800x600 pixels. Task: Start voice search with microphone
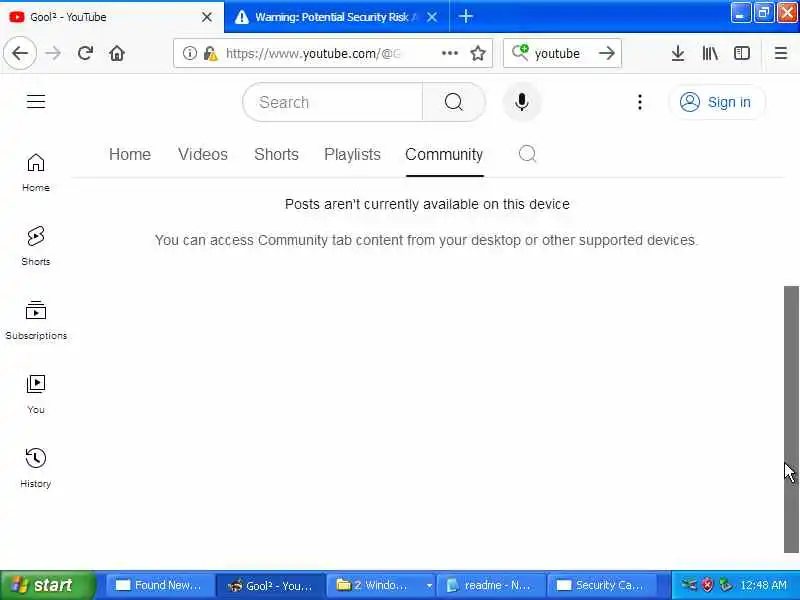521,102
